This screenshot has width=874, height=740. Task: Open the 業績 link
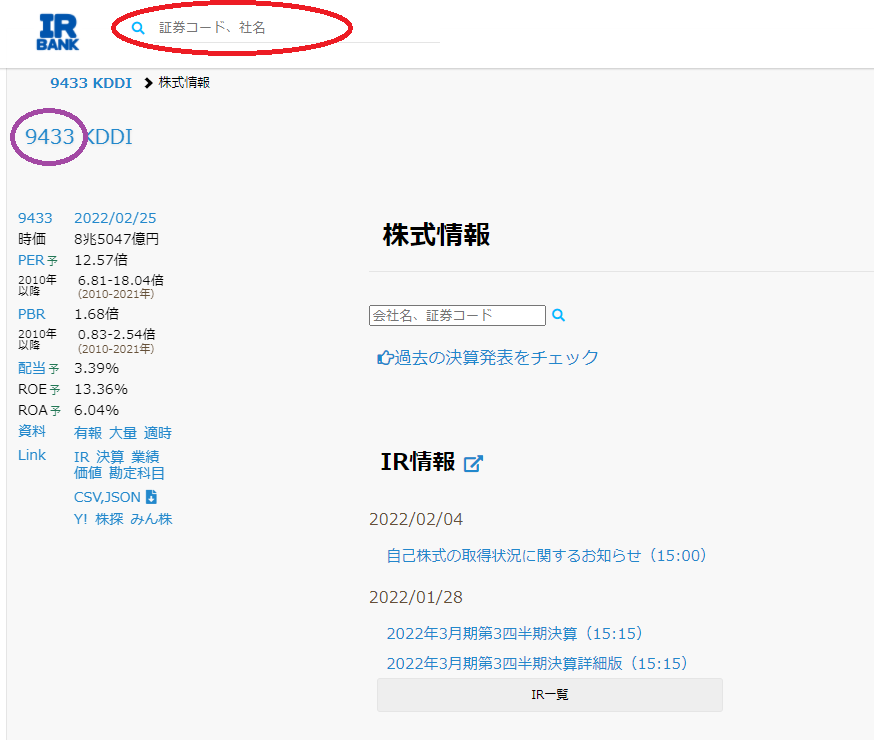[145, 457]
